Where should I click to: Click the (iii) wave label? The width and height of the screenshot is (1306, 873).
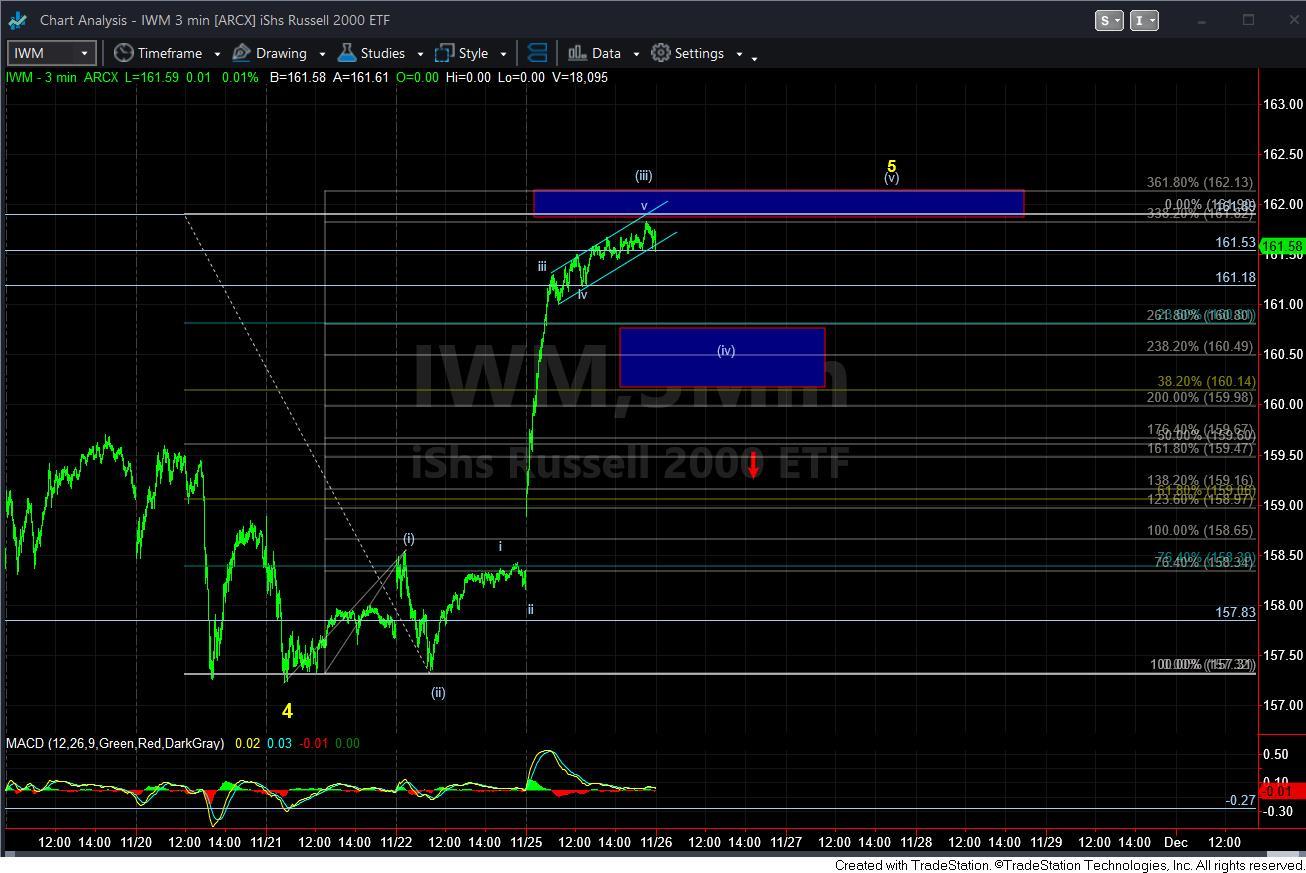643,176
